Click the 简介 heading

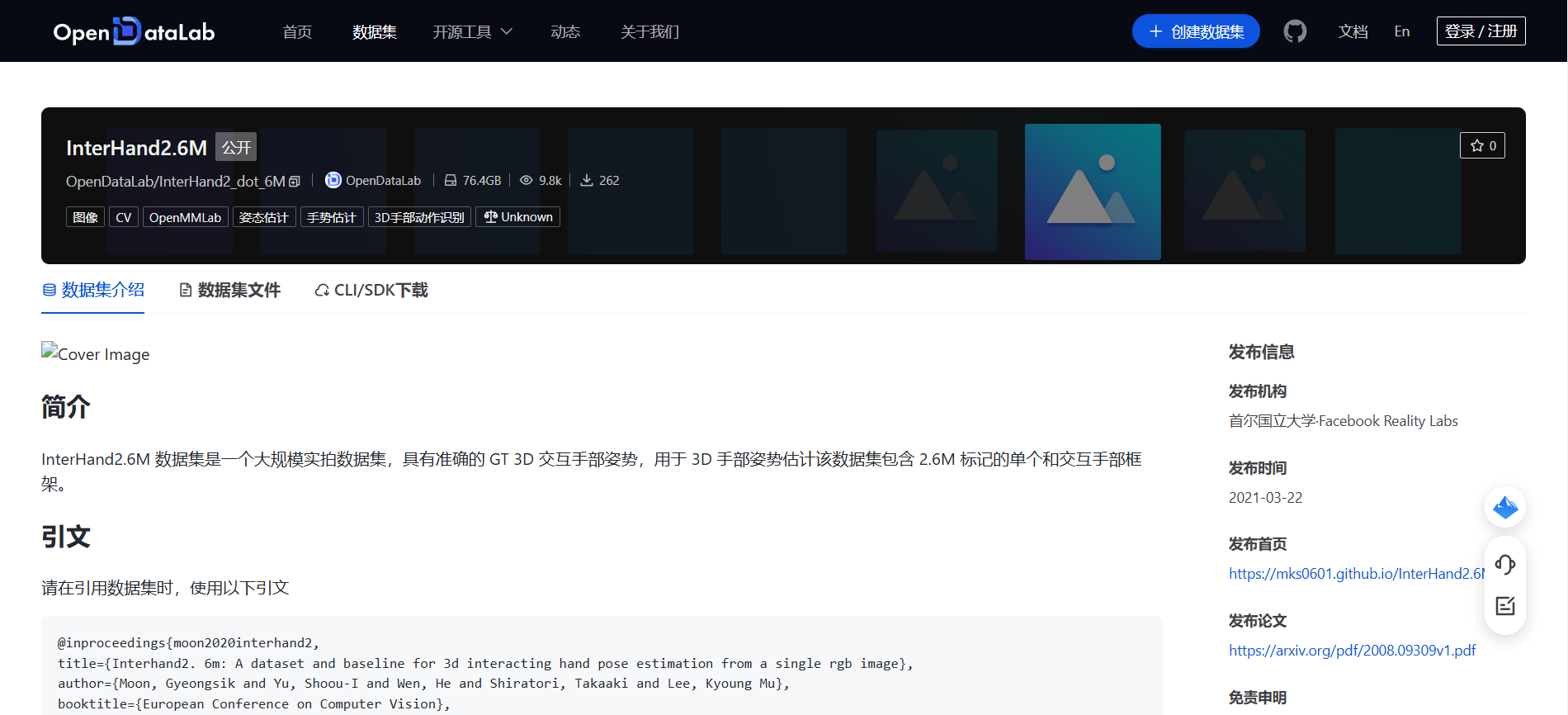[x=66, y=407]
